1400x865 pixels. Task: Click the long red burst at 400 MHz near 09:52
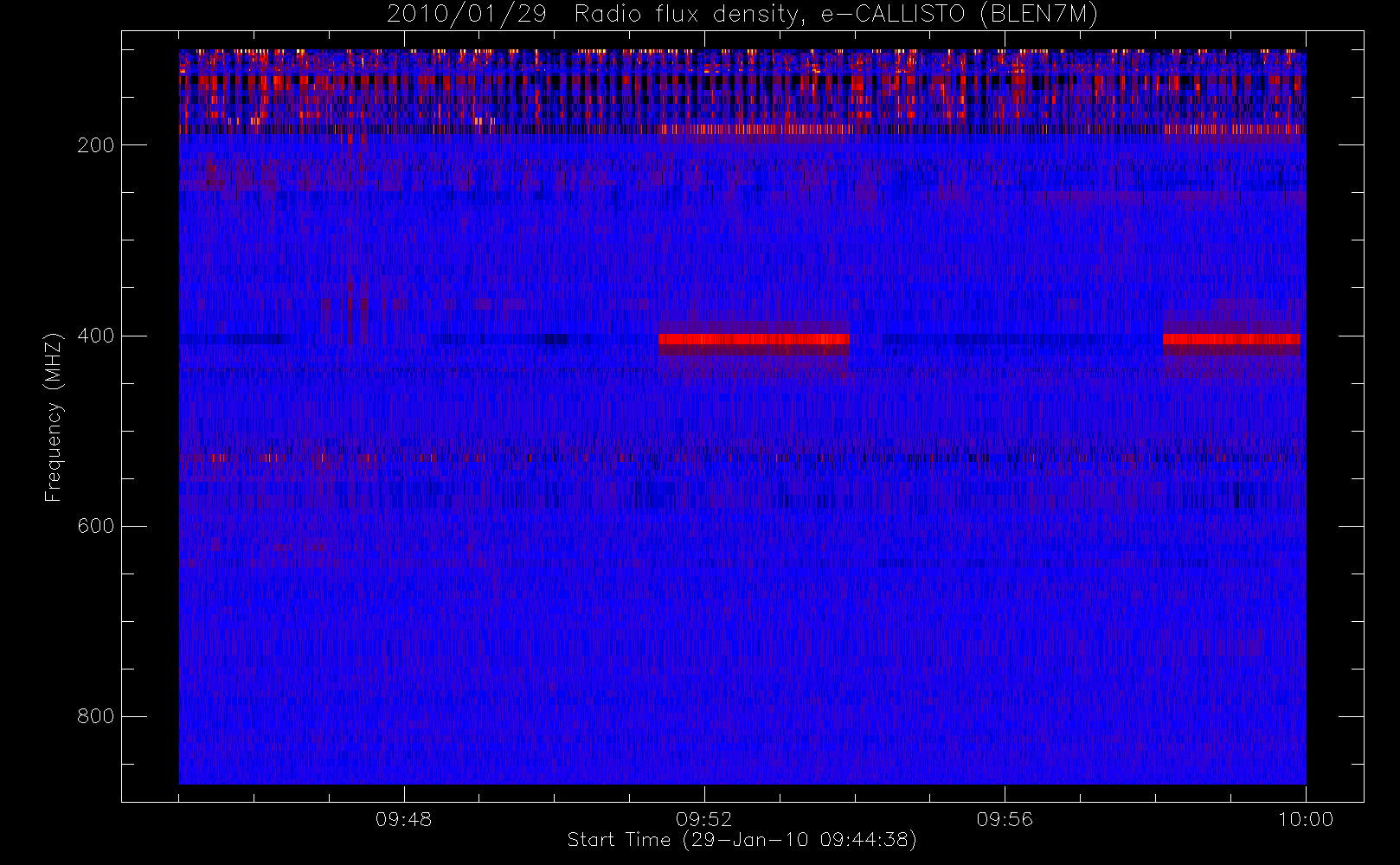pos(754,339)
